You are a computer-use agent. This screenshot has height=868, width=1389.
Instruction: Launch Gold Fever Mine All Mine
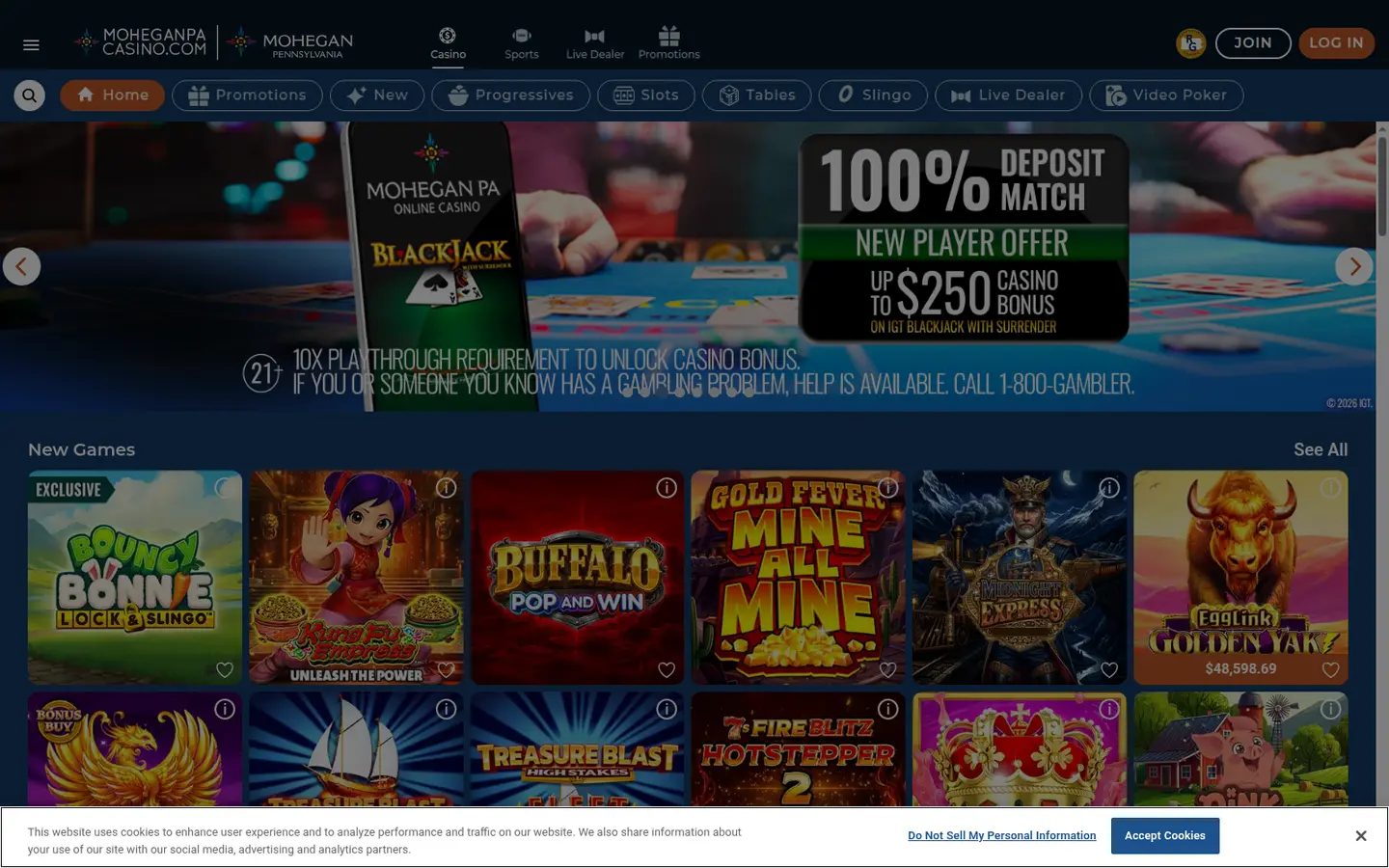click(x=798, y=578)
